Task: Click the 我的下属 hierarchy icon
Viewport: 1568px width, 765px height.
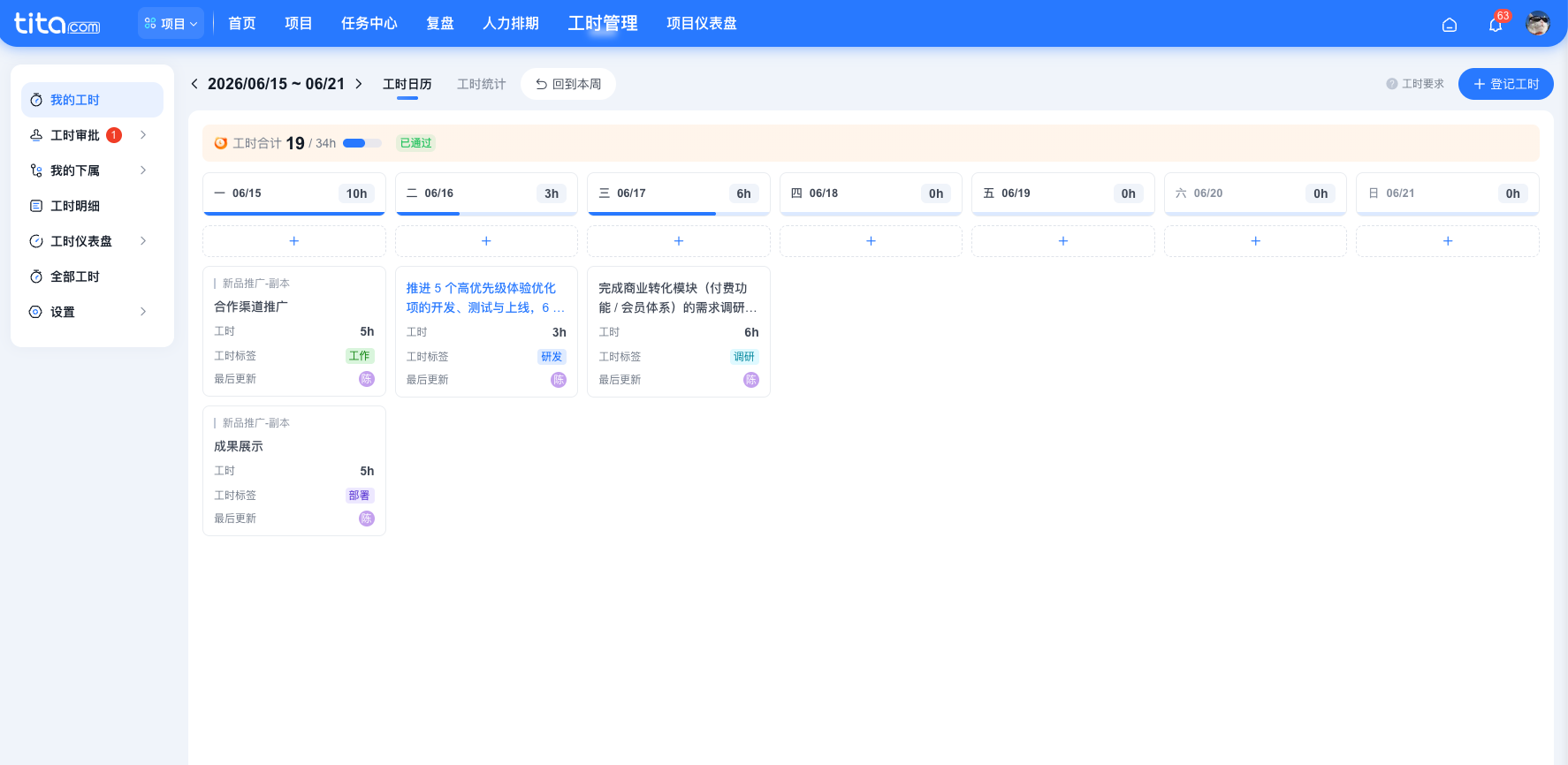Action: pyautogui.click(x=36, y=170)
